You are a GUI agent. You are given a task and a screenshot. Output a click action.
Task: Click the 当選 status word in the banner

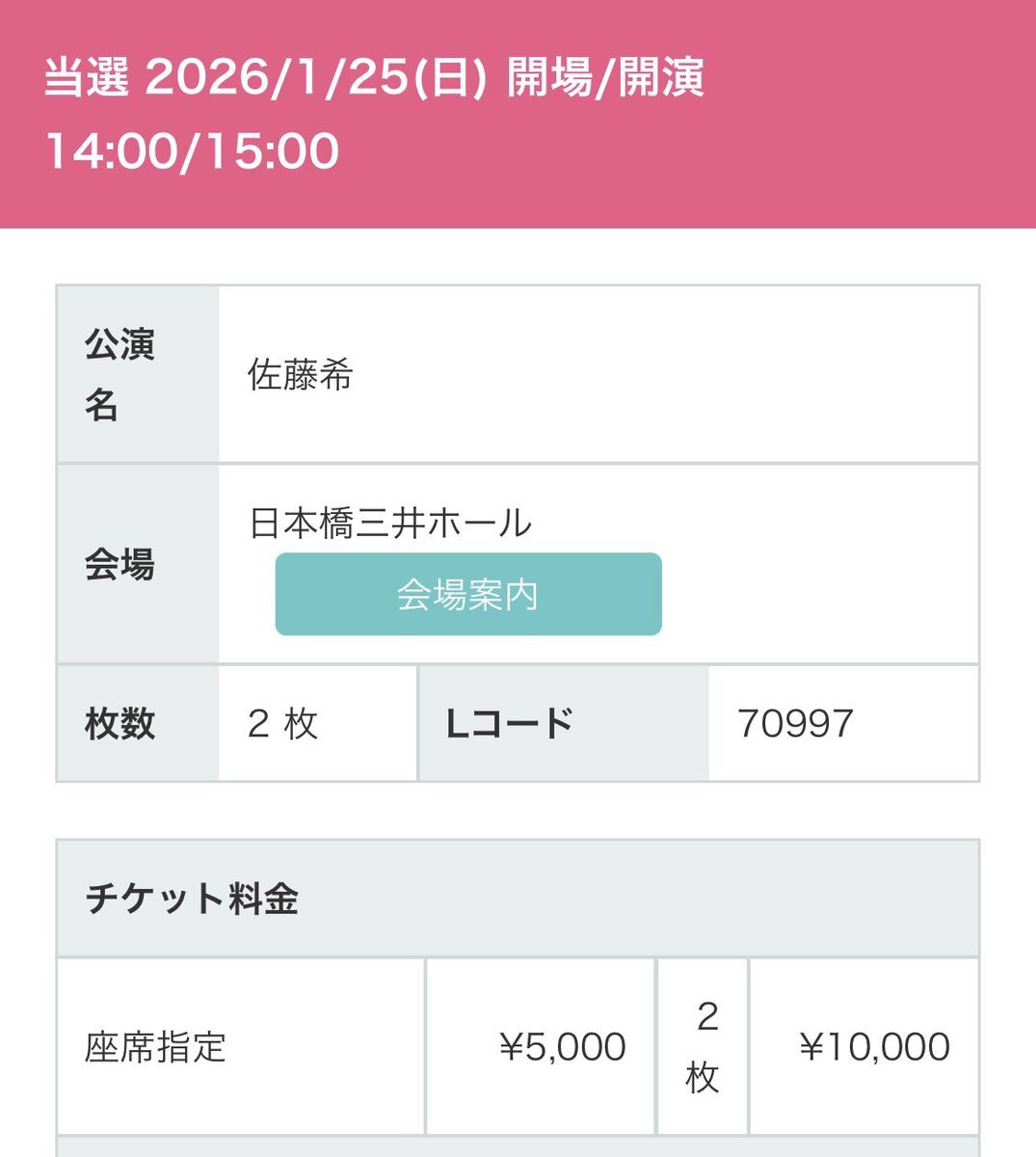coord(87,78)
